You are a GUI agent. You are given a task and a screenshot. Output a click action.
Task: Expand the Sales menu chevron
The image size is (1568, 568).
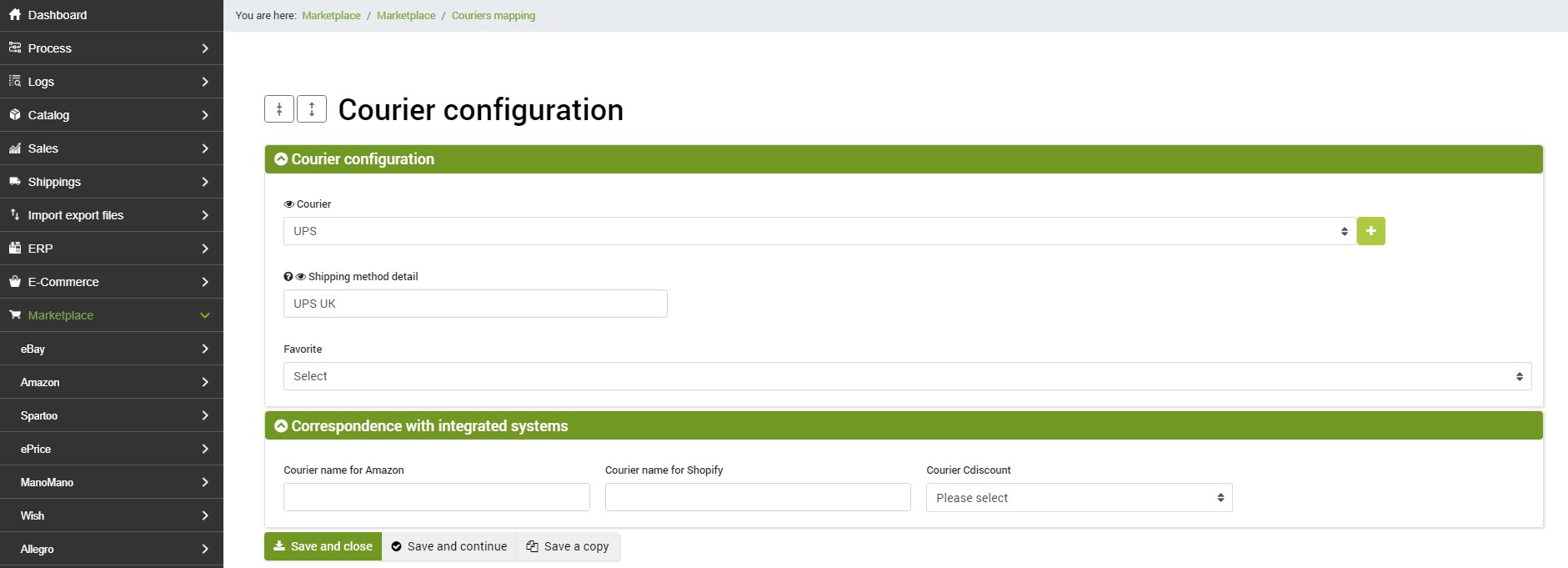(x=205, y=148)
